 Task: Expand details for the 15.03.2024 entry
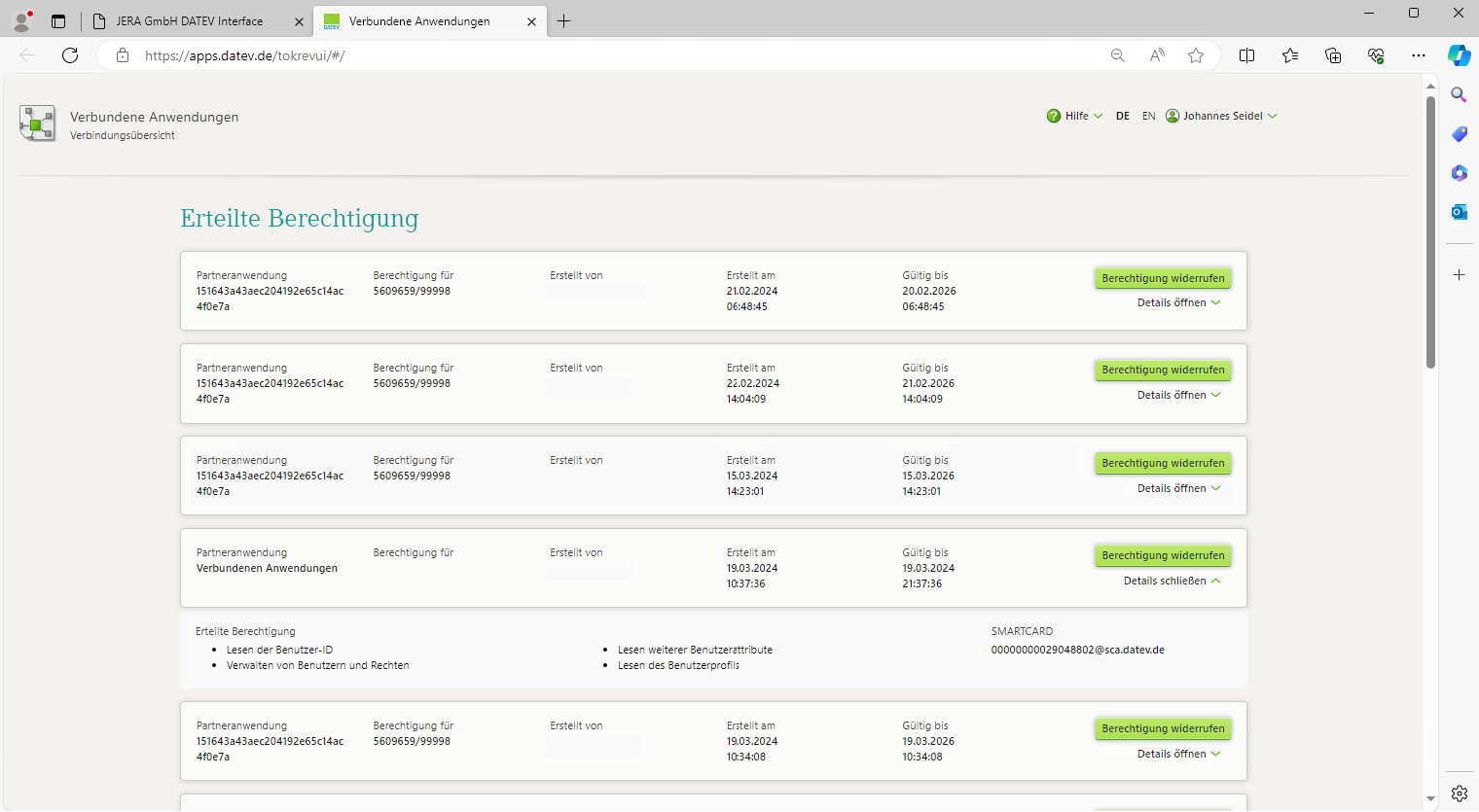point(1178,488)
